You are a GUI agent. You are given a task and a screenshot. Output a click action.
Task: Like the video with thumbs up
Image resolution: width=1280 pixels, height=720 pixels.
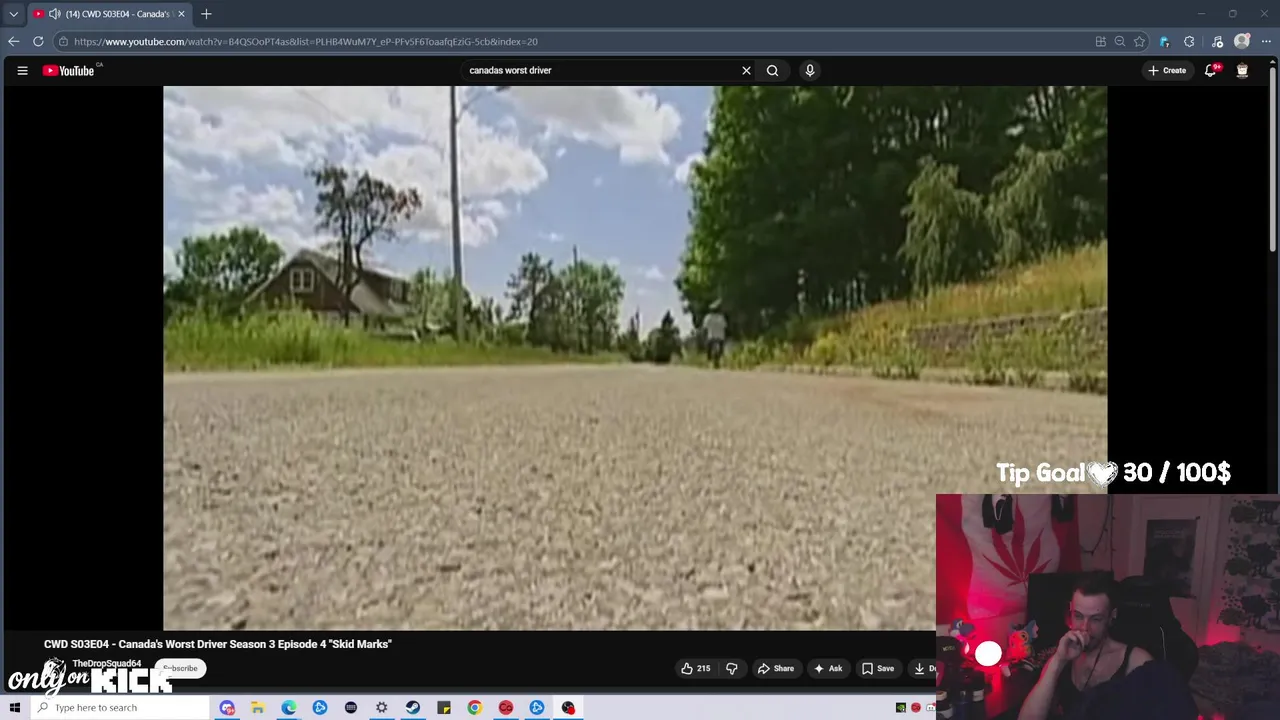click(695, 668)
